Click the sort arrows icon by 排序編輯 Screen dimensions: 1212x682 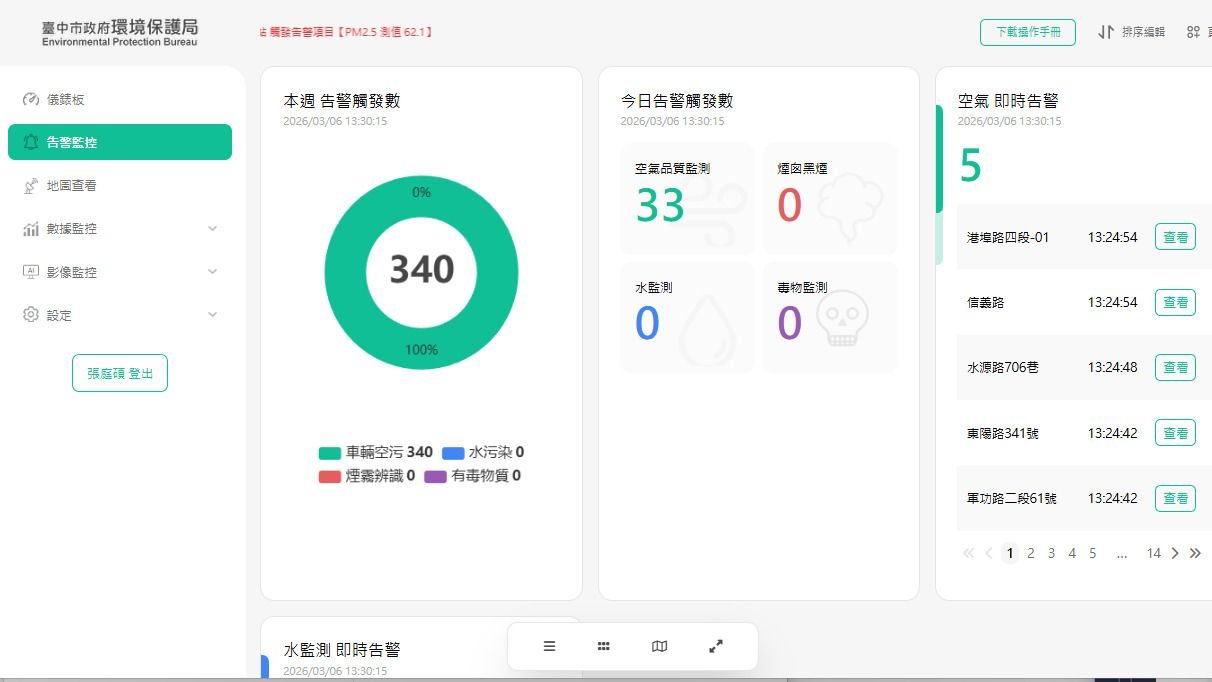[x=1106, y=32]
